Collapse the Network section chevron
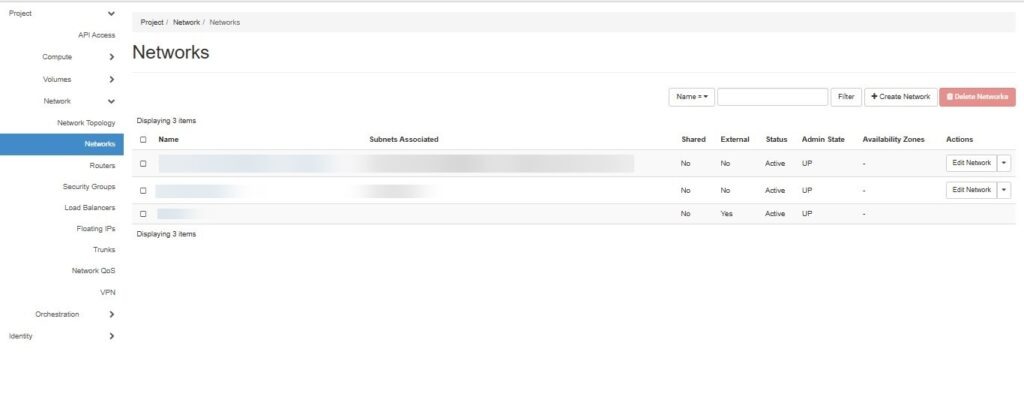This screenshot has height=403, width=1024. tap(111, 102)
